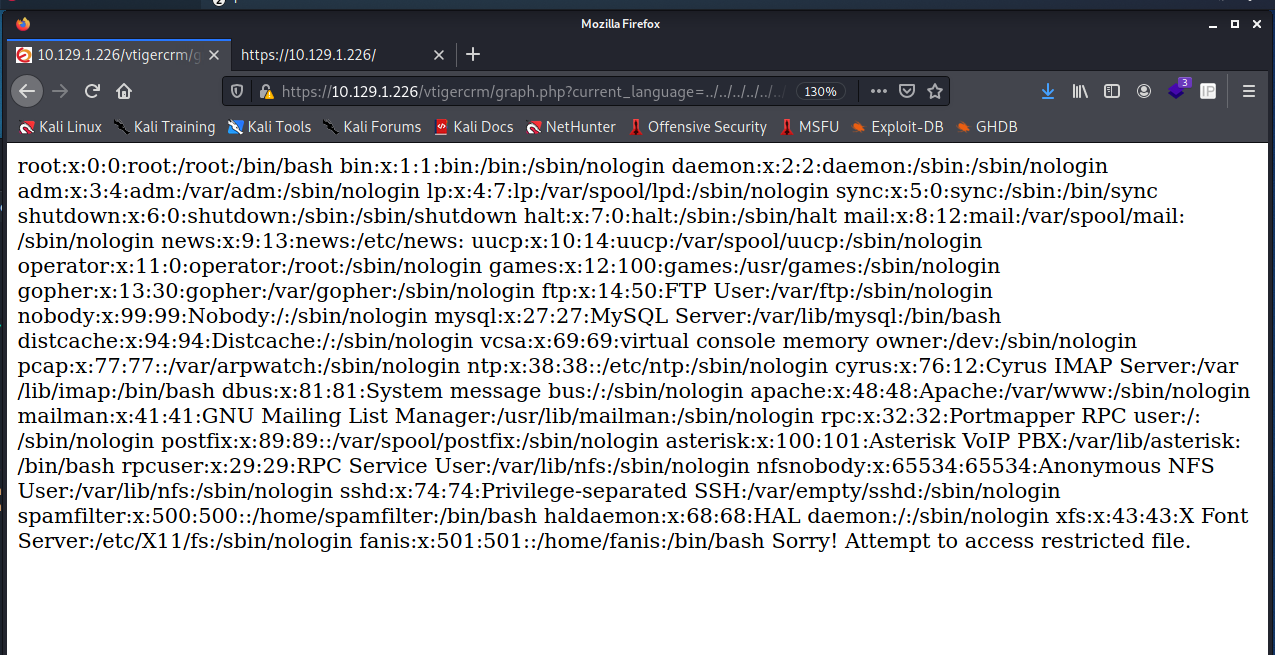The image size is (1275, 655).
Task: Open the Firefox hamburger application menu
Action: 1248,91
